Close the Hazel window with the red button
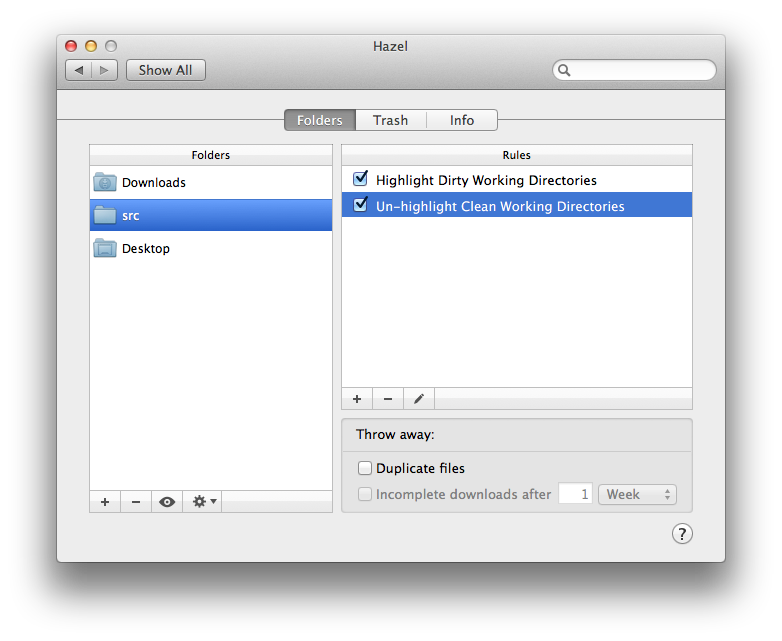Screen dimensions: 782x641 (x=71, y=46)
